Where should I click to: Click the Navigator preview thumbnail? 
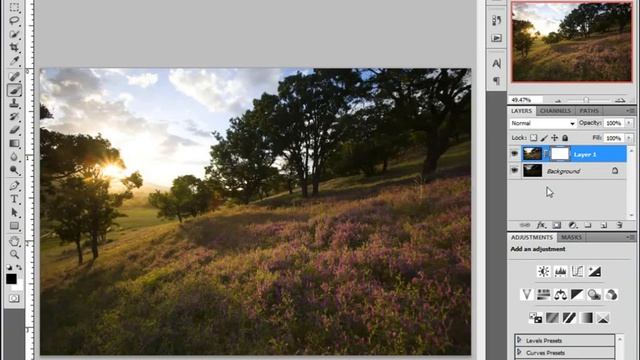[571, 42]
